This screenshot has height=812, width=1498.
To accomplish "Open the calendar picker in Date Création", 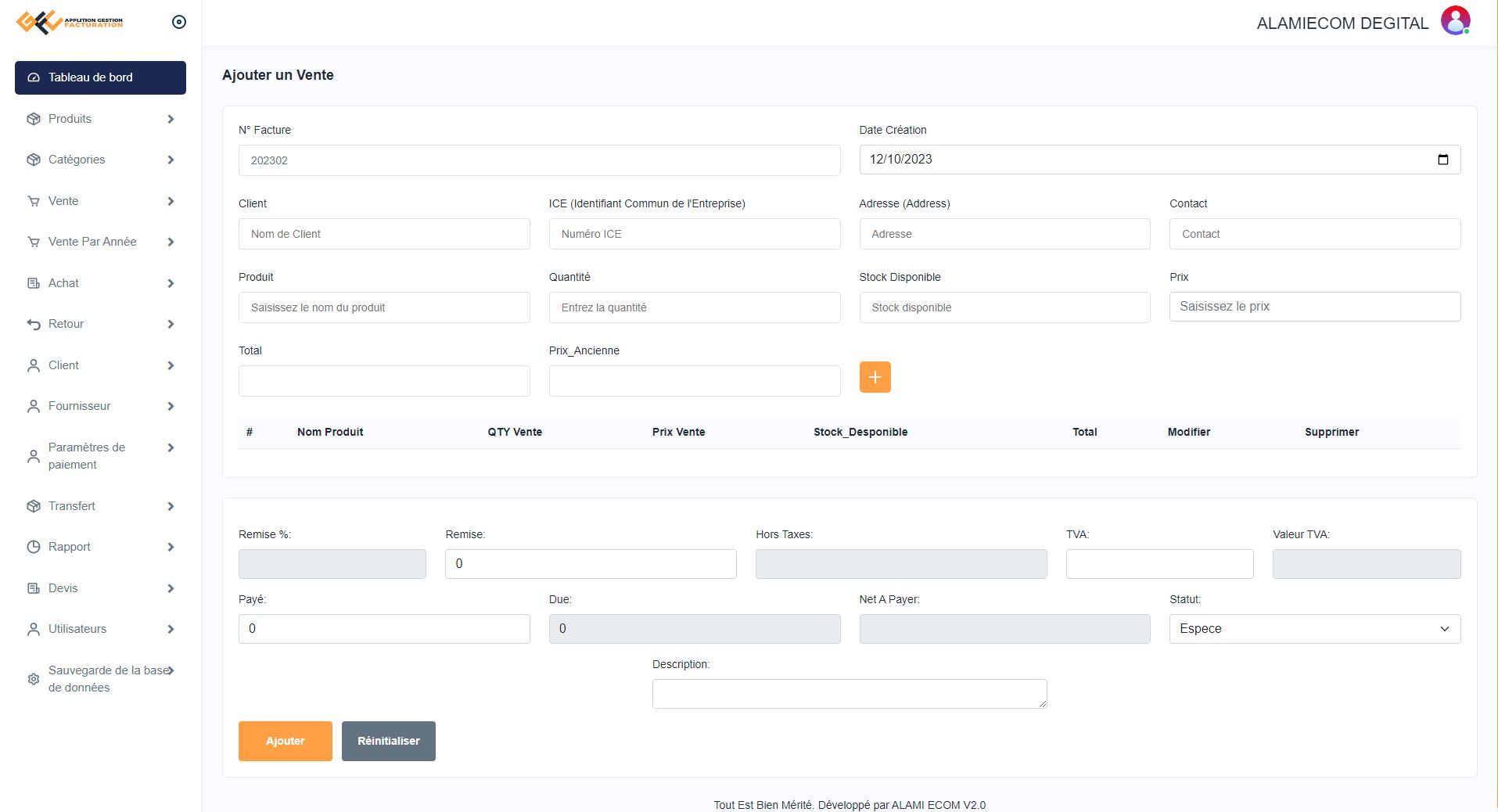I will (1442, 160).
